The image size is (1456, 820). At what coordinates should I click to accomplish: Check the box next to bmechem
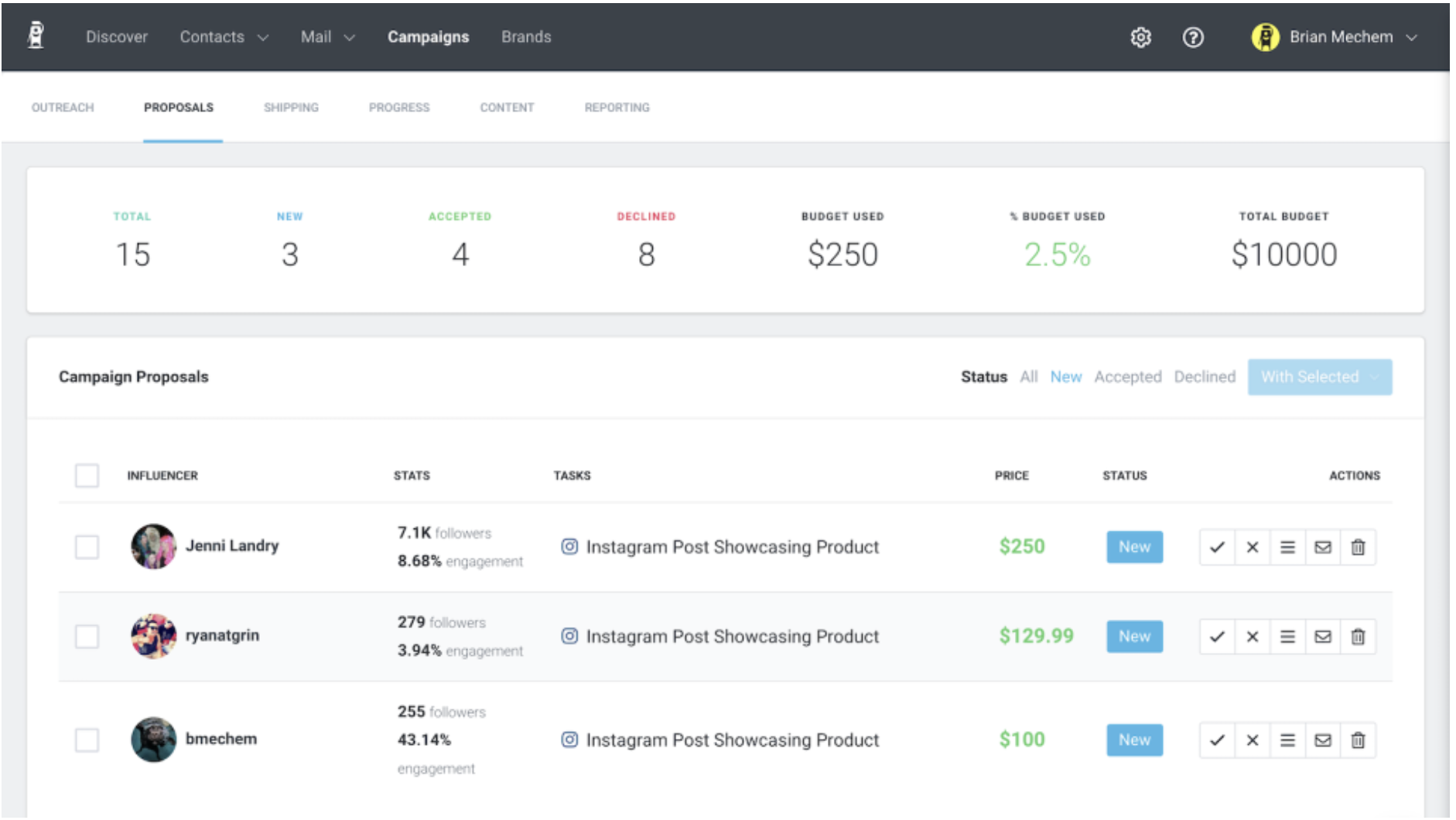pyautogui.click(x=87, y=740)
